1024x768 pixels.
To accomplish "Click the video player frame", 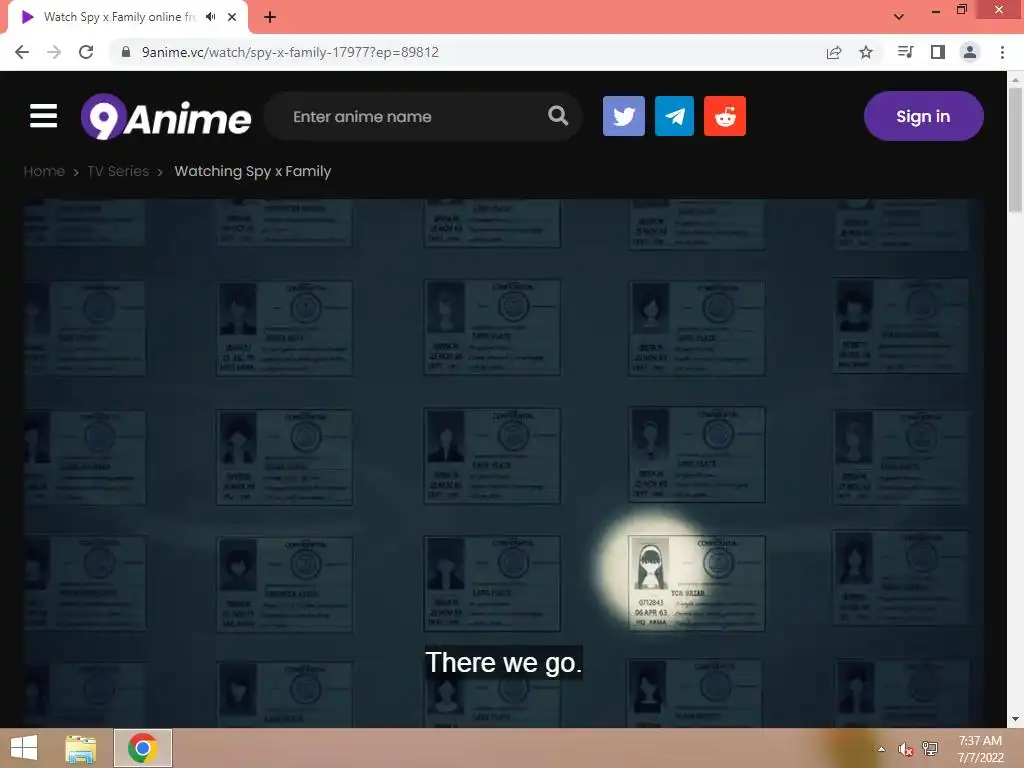I will point(503,462).
